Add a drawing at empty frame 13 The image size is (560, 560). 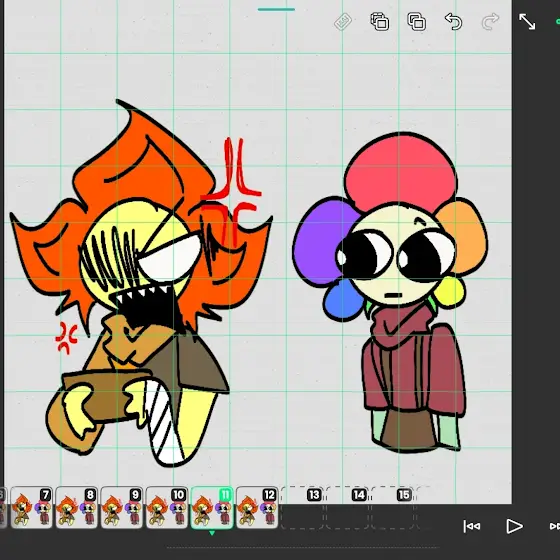click(302, 508)
